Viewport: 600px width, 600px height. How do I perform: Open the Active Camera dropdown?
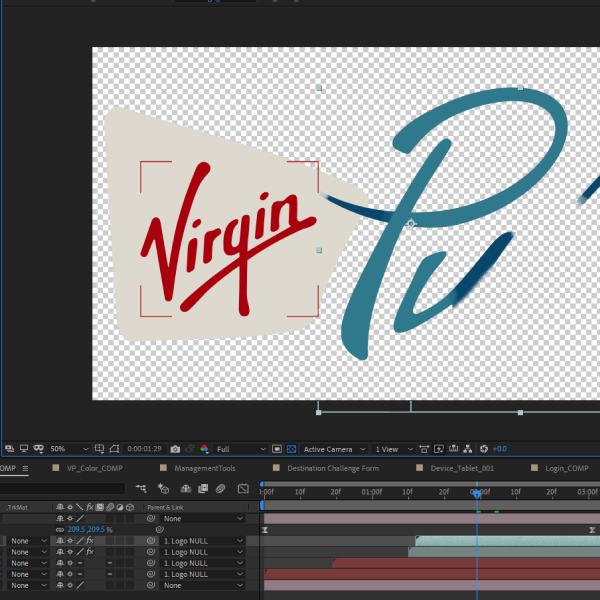(x=334, y=449)
